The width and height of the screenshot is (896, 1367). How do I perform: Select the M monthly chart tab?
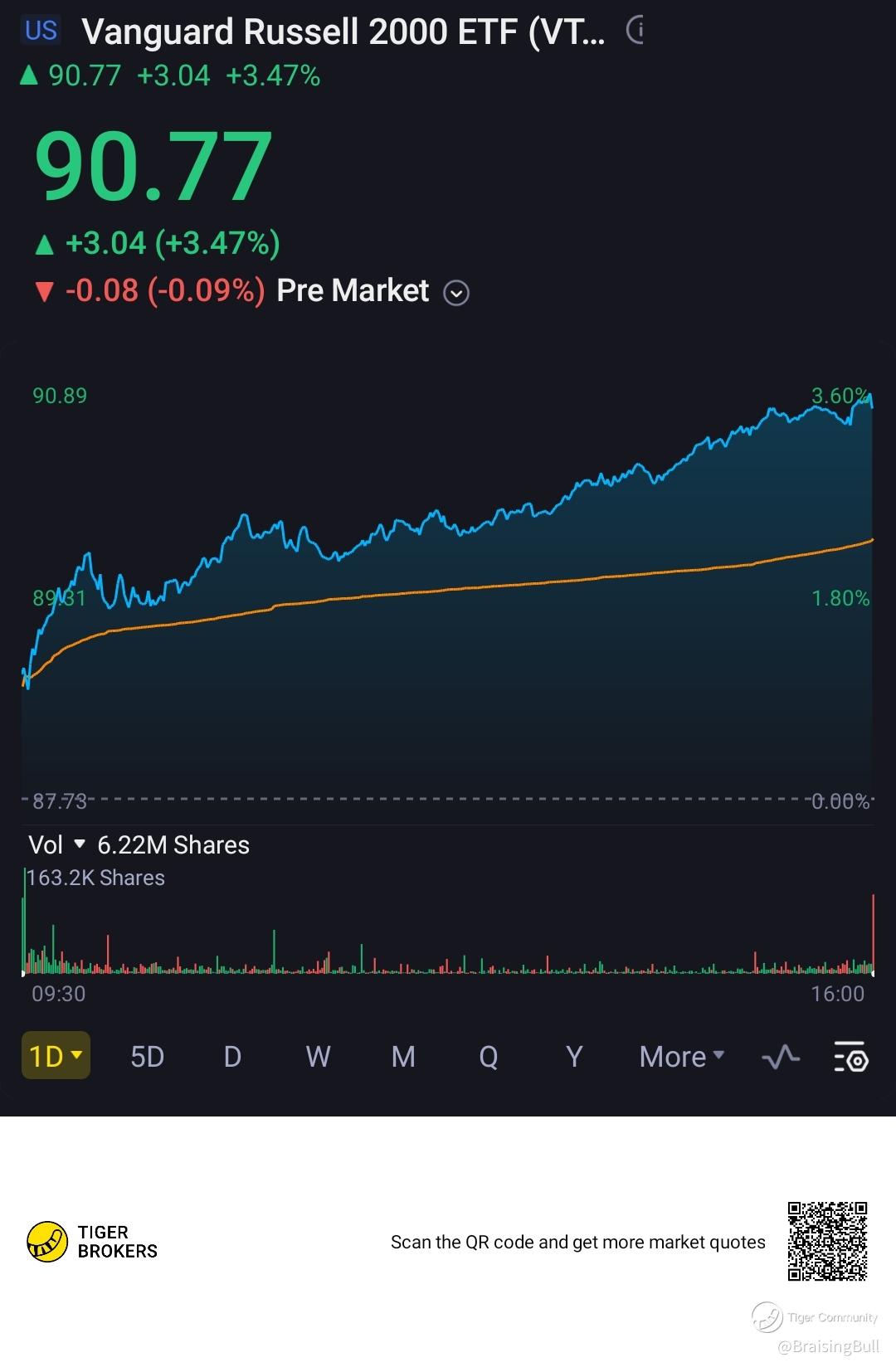[x=403, y=1057]
